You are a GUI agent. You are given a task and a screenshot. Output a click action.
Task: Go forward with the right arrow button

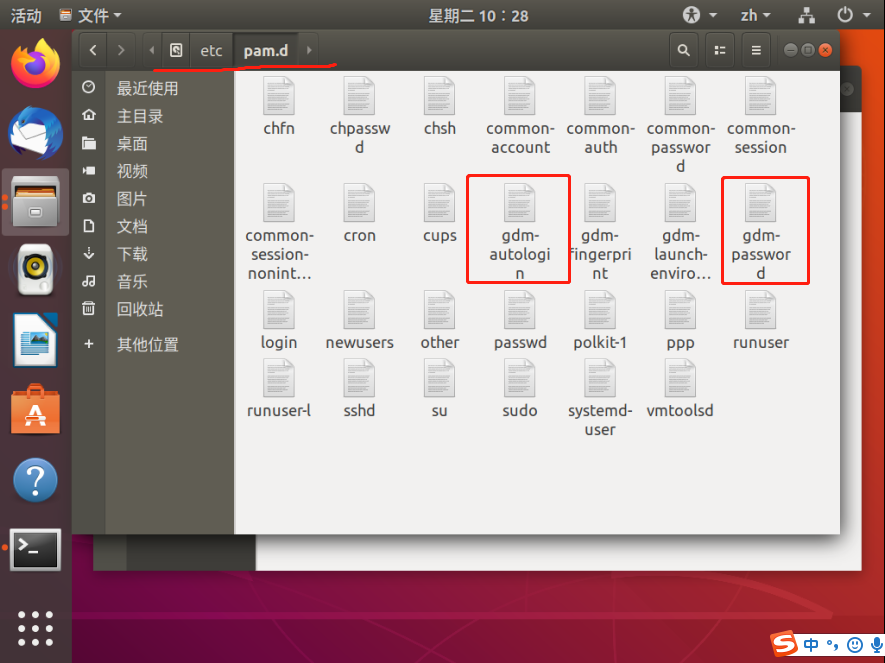pyautogui.click(x=121, y=50)
